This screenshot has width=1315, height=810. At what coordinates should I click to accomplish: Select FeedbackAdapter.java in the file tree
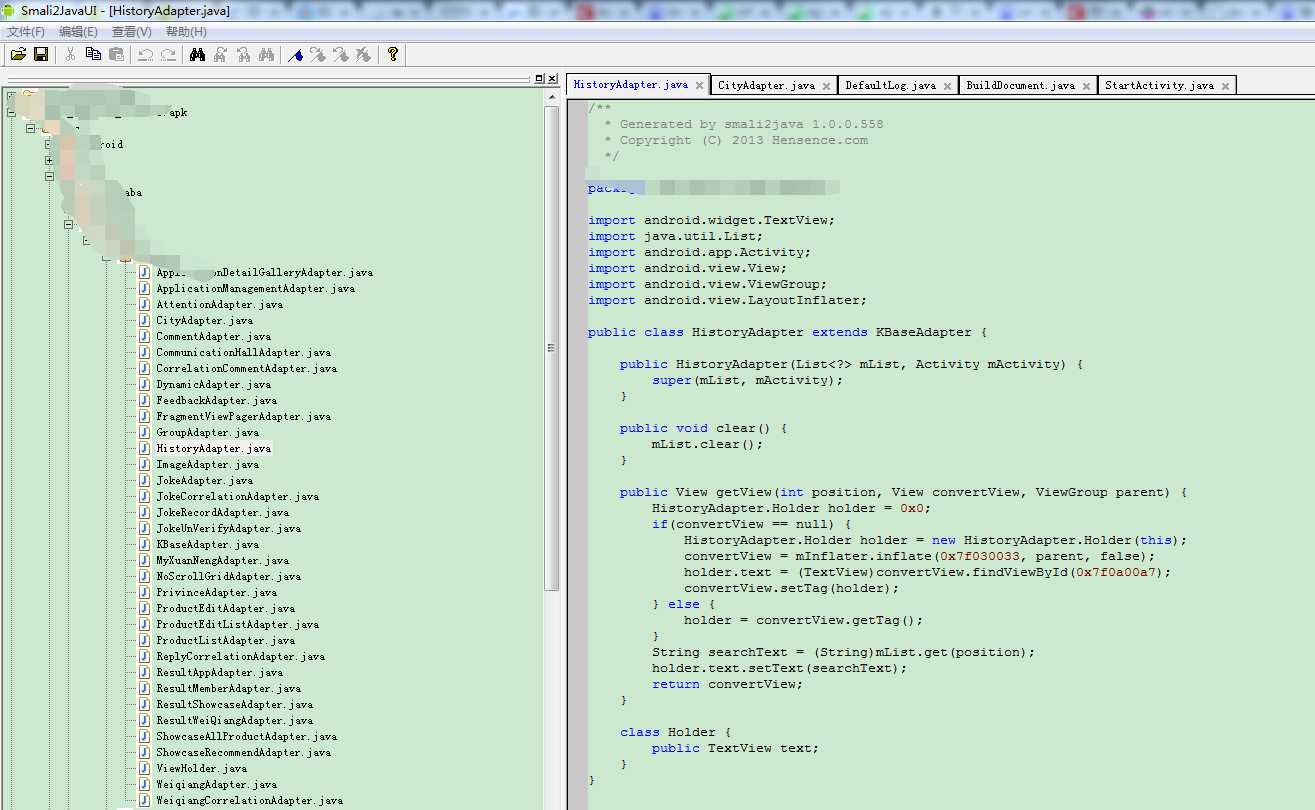[x=216, y=400]
